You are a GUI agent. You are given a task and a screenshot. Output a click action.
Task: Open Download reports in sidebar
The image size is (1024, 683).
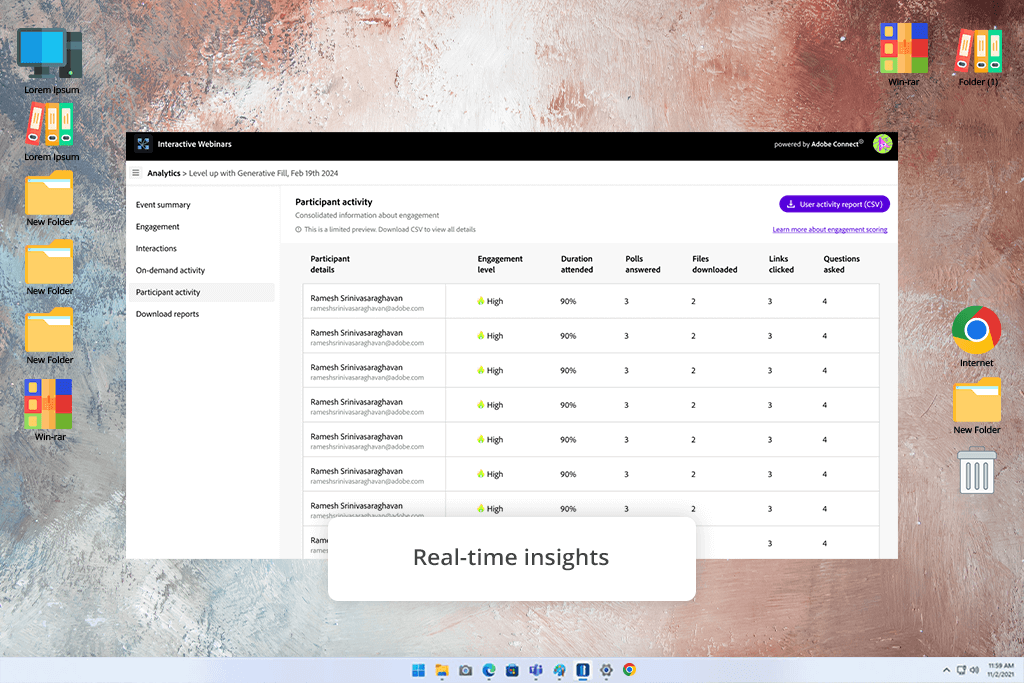pos(167,314)
